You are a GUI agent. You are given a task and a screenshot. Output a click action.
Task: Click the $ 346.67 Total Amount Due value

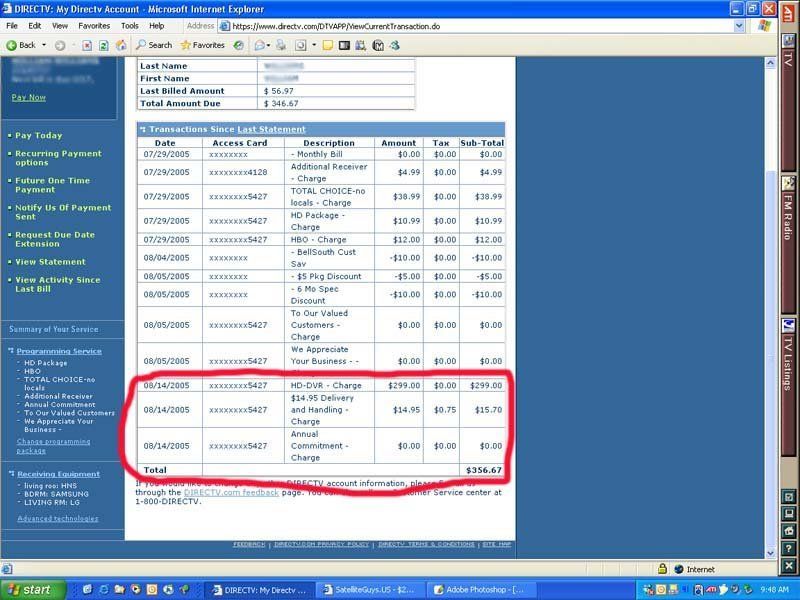pos(281,103)
